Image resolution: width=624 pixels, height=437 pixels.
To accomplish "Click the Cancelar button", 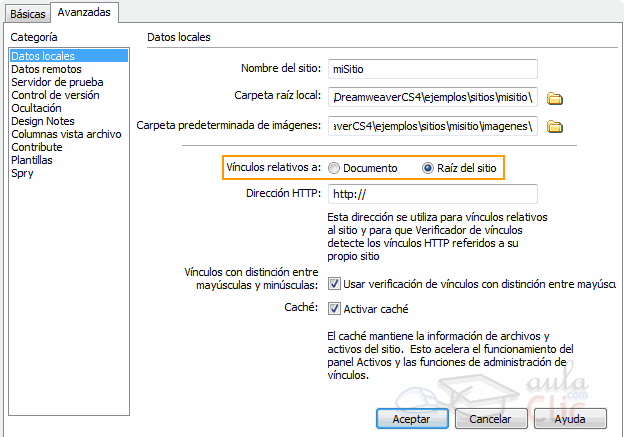I will [491, 419].
